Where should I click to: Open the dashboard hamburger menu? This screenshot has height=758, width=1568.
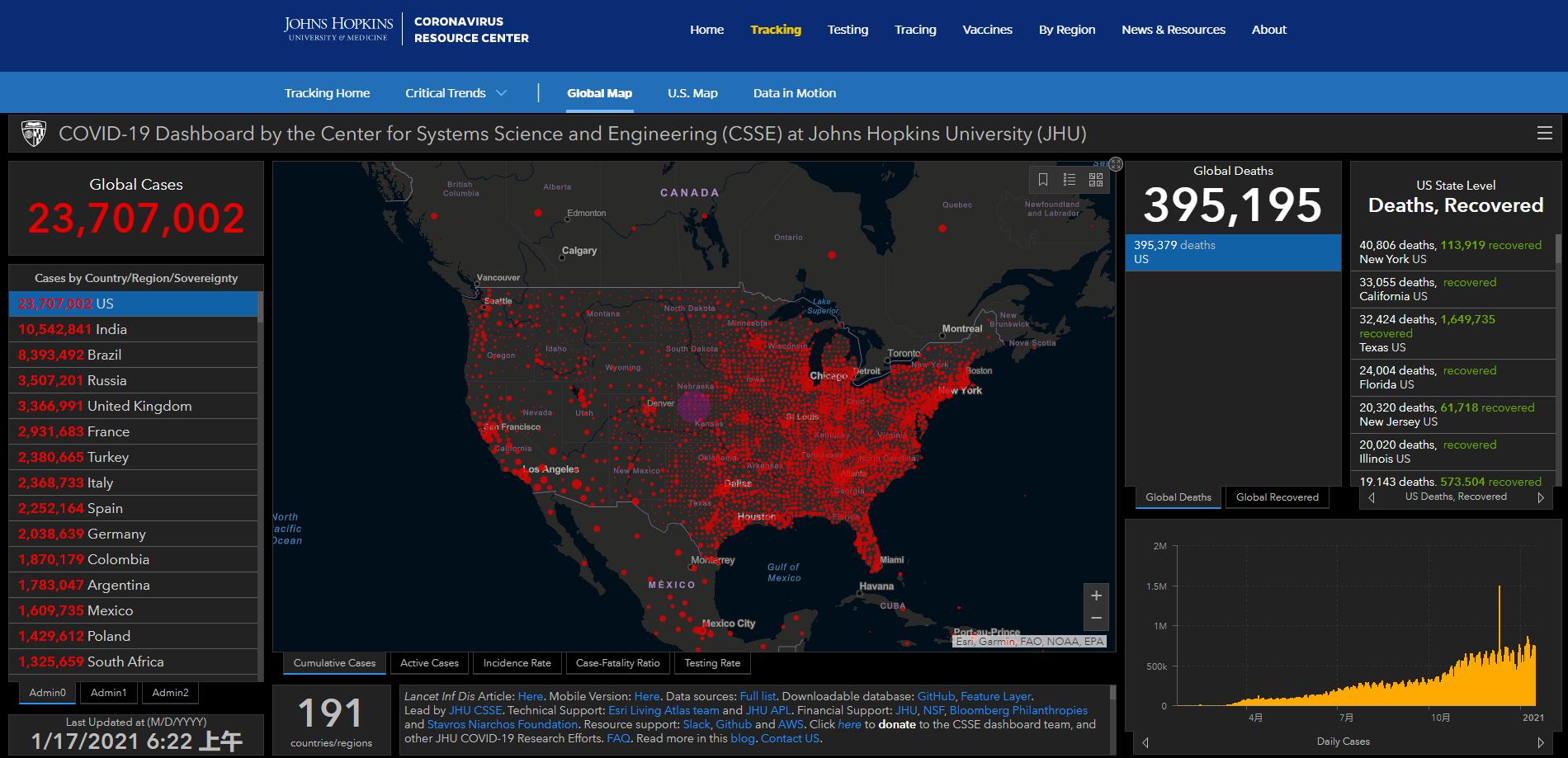(1545, 134)
